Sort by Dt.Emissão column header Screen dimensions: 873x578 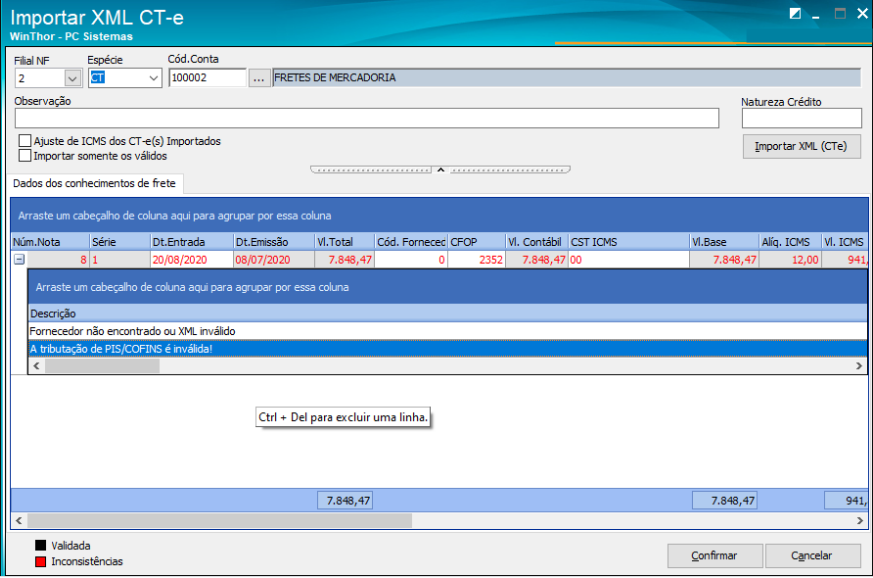coord(274,242)
